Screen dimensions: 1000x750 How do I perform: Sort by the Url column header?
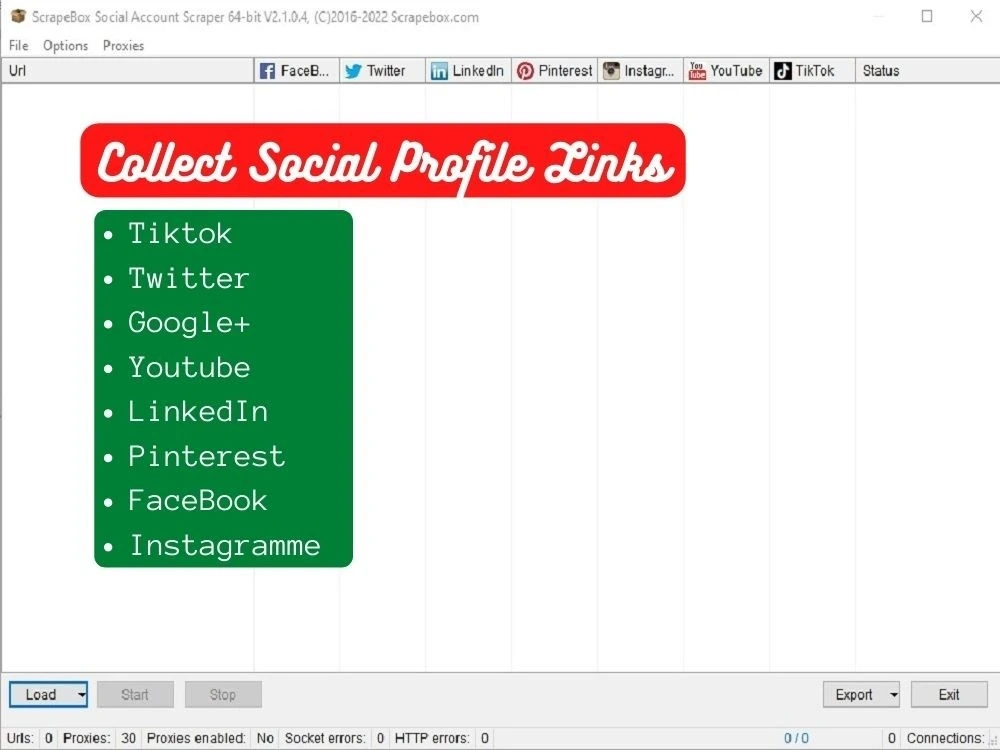[128, 71]
